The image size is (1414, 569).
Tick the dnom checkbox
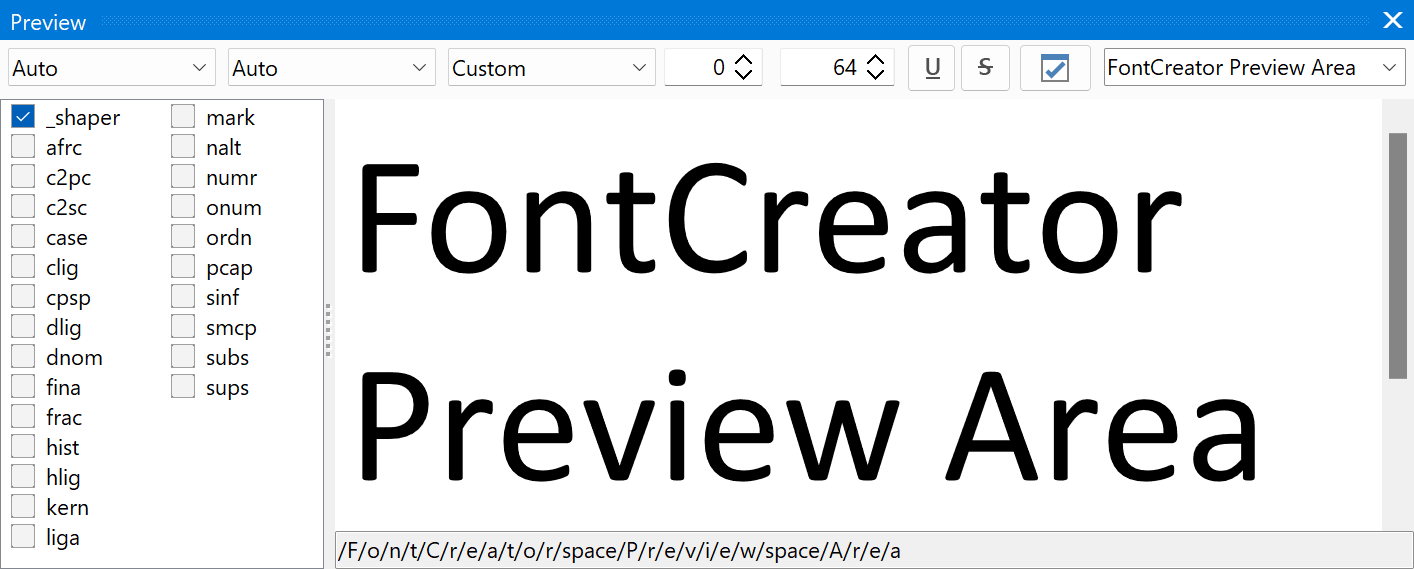23,357
